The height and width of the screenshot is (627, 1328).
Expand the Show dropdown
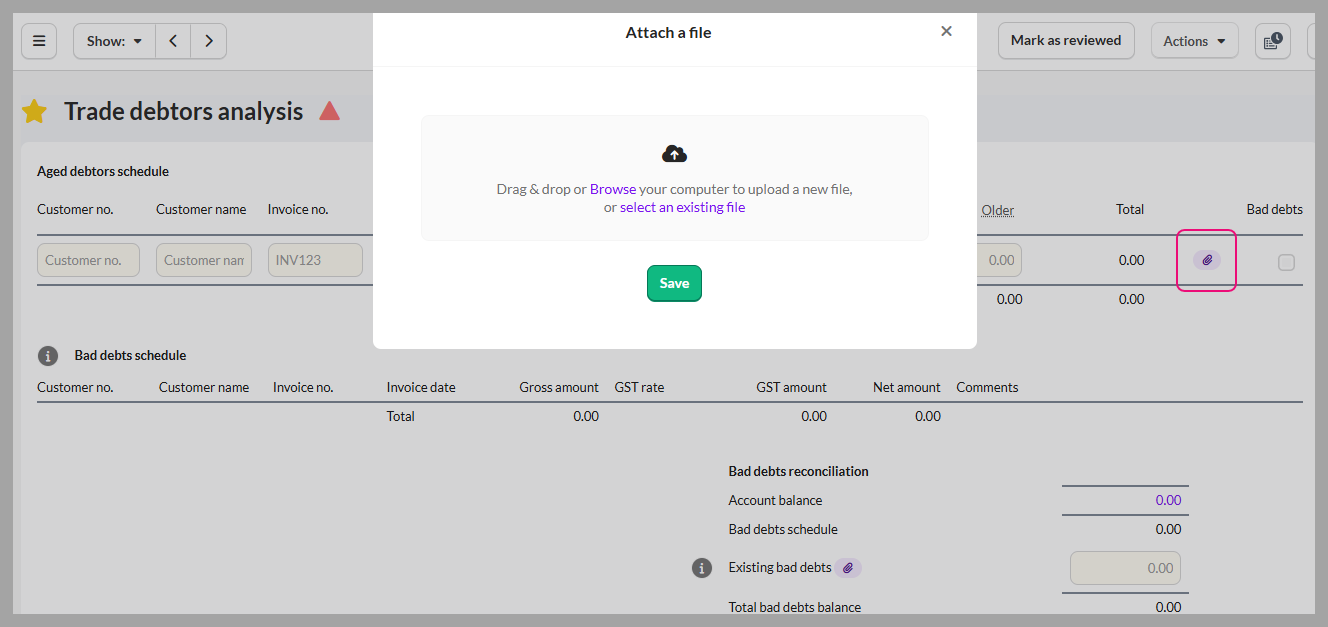114,41
